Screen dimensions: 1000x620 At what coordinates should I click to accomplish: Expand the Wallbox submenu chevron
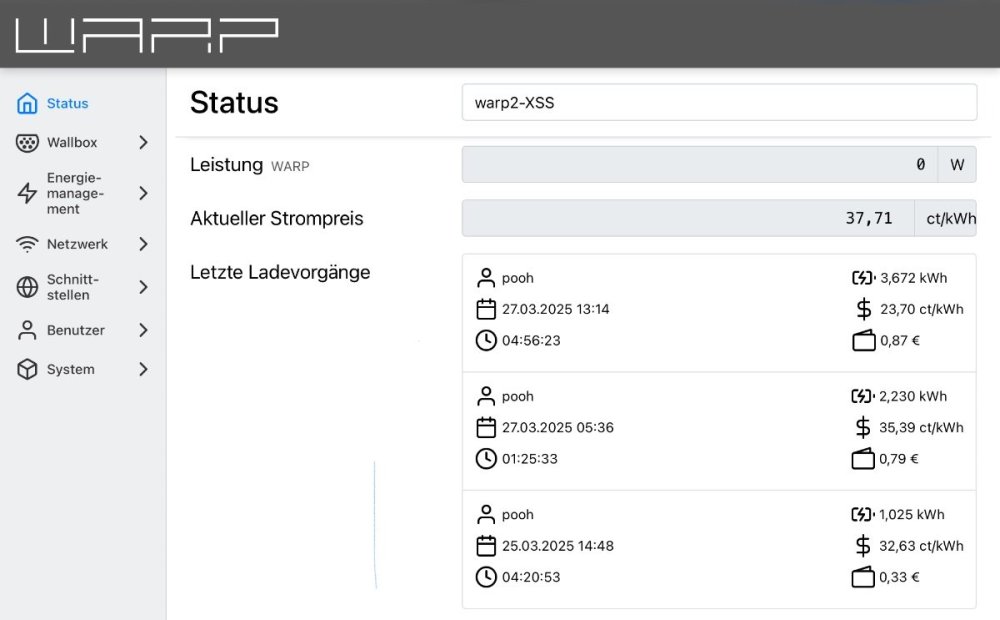[143, 143]
